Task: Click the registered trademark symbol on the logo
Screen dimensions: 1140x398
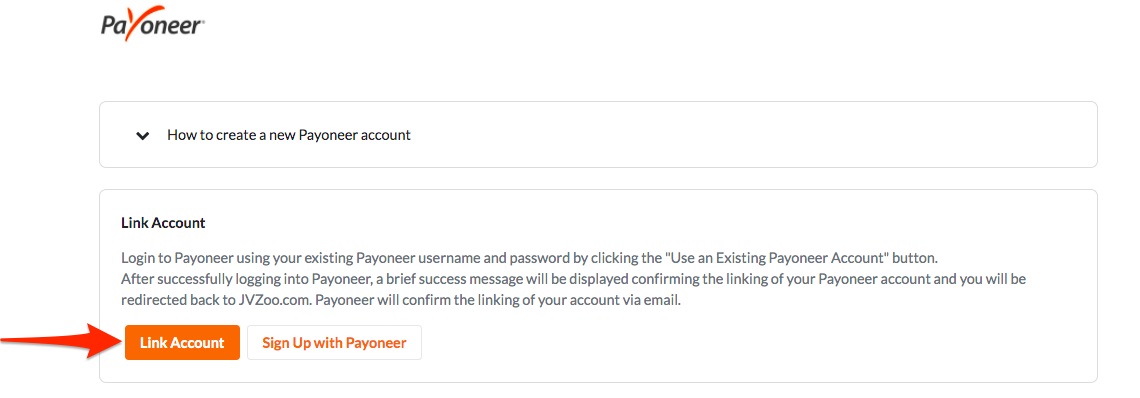Action: click(203, 23)
